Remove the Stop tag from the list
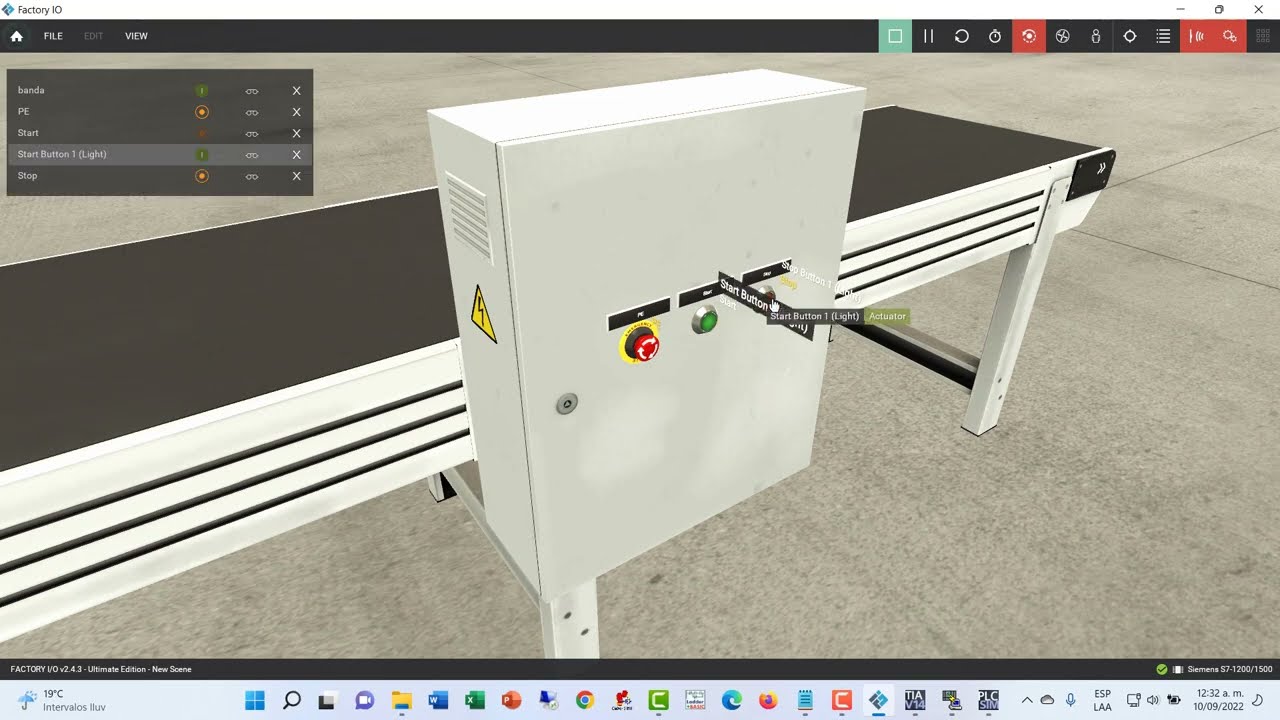 [296, 176]
